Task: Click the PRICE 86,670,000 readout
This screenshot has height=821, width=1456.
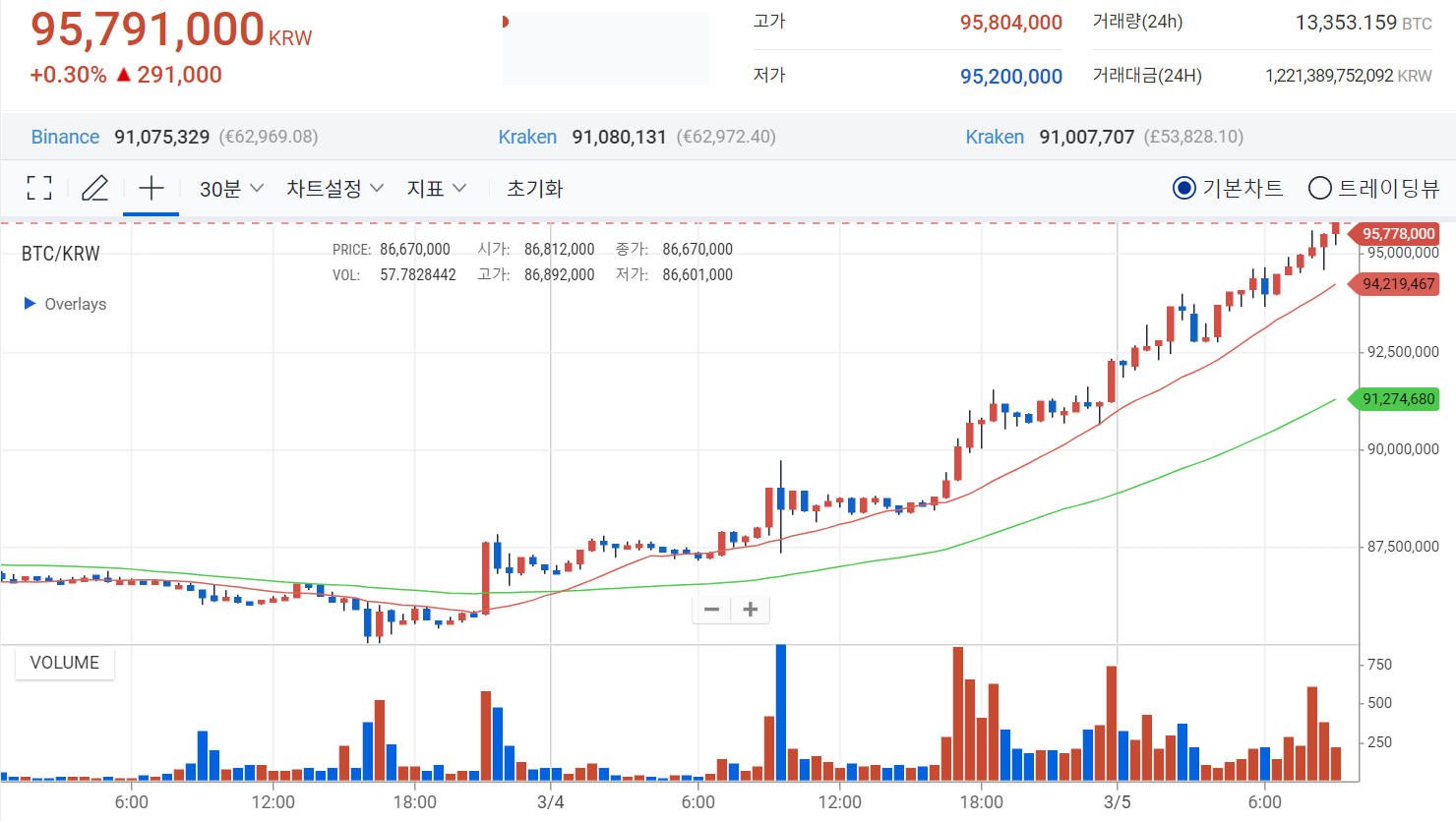Action: click(392, 250)
